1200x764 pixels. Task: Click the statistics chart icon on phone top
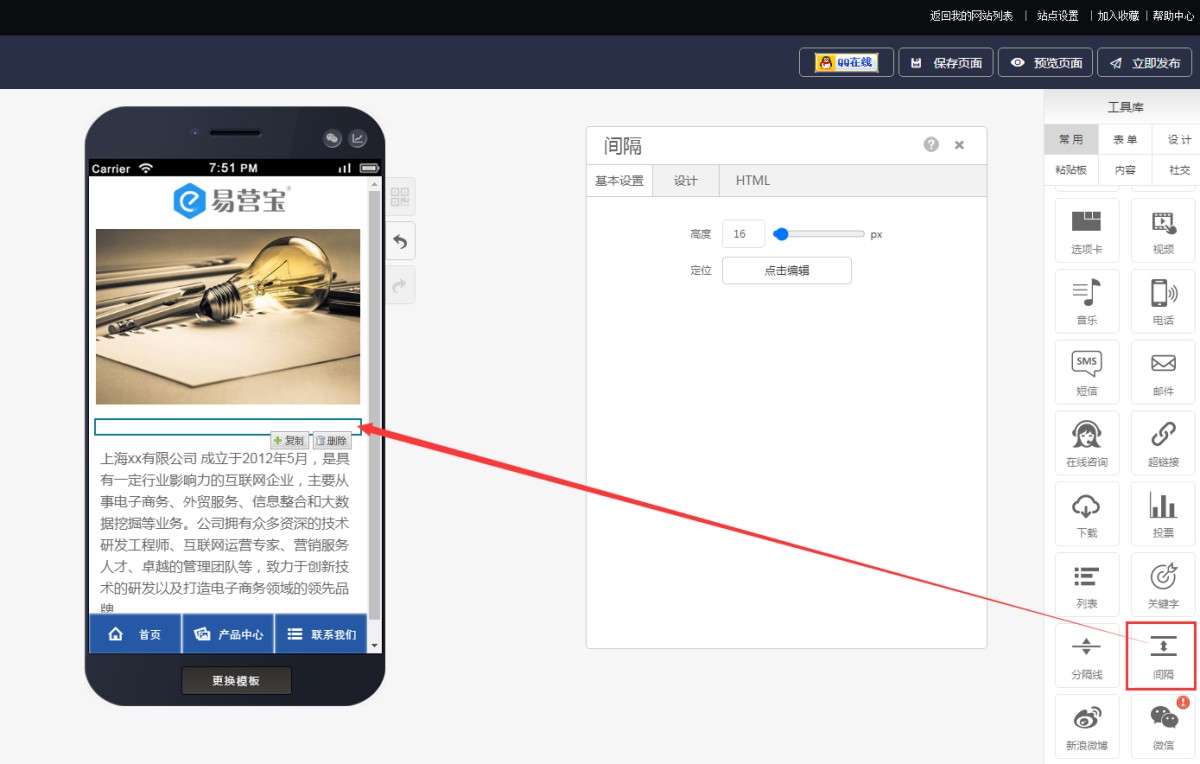pyautogui.click(x=357, y=139)
